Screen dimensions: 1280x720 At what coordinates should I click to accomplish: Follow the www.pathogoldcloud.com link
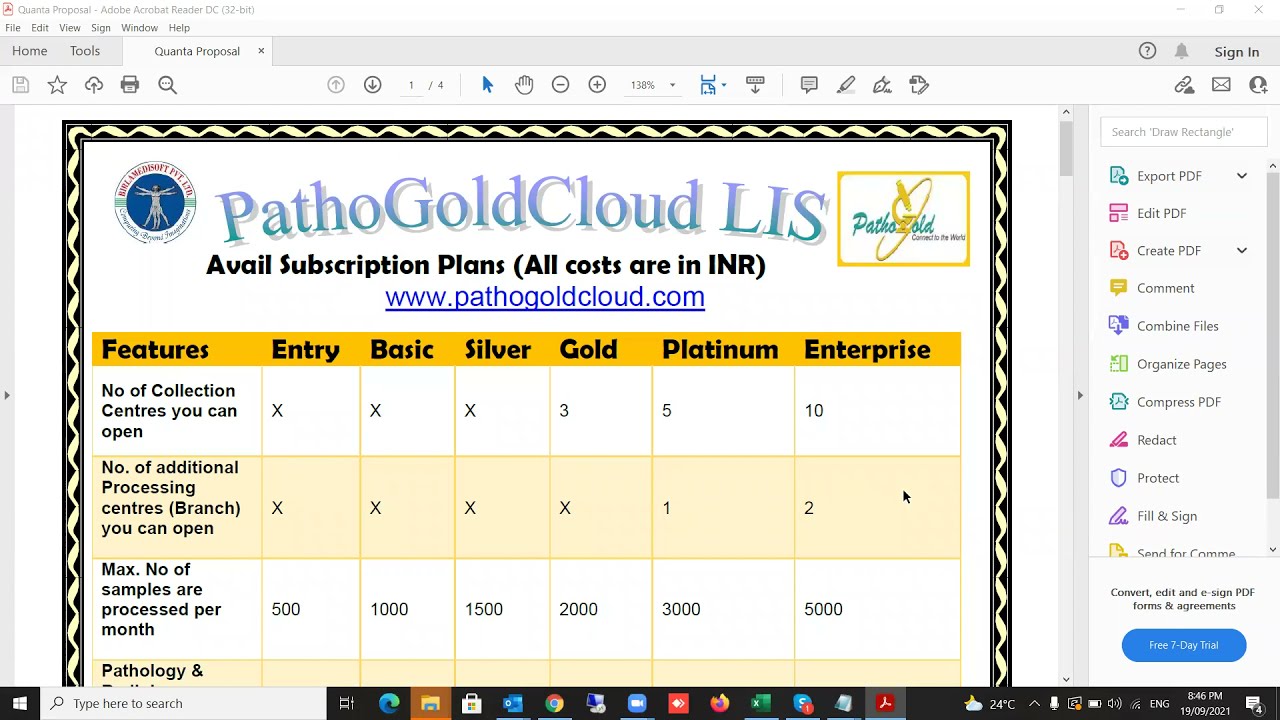(x=545, y=297)
